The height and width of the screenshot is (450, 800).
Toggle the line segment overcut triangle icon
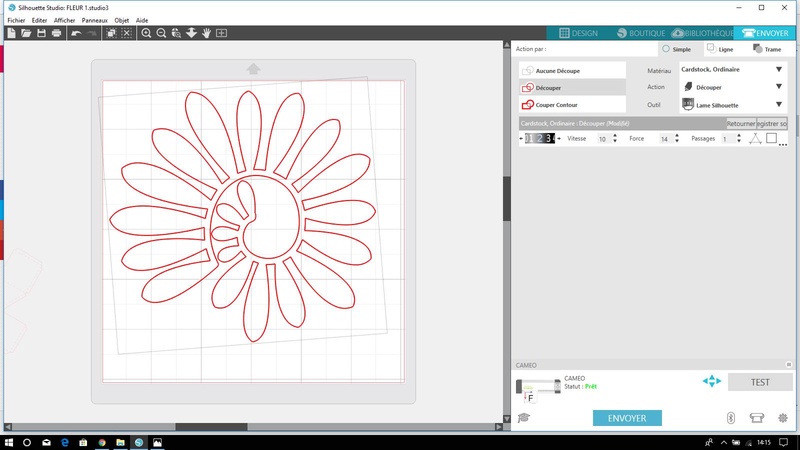click(x=755, y=138)
